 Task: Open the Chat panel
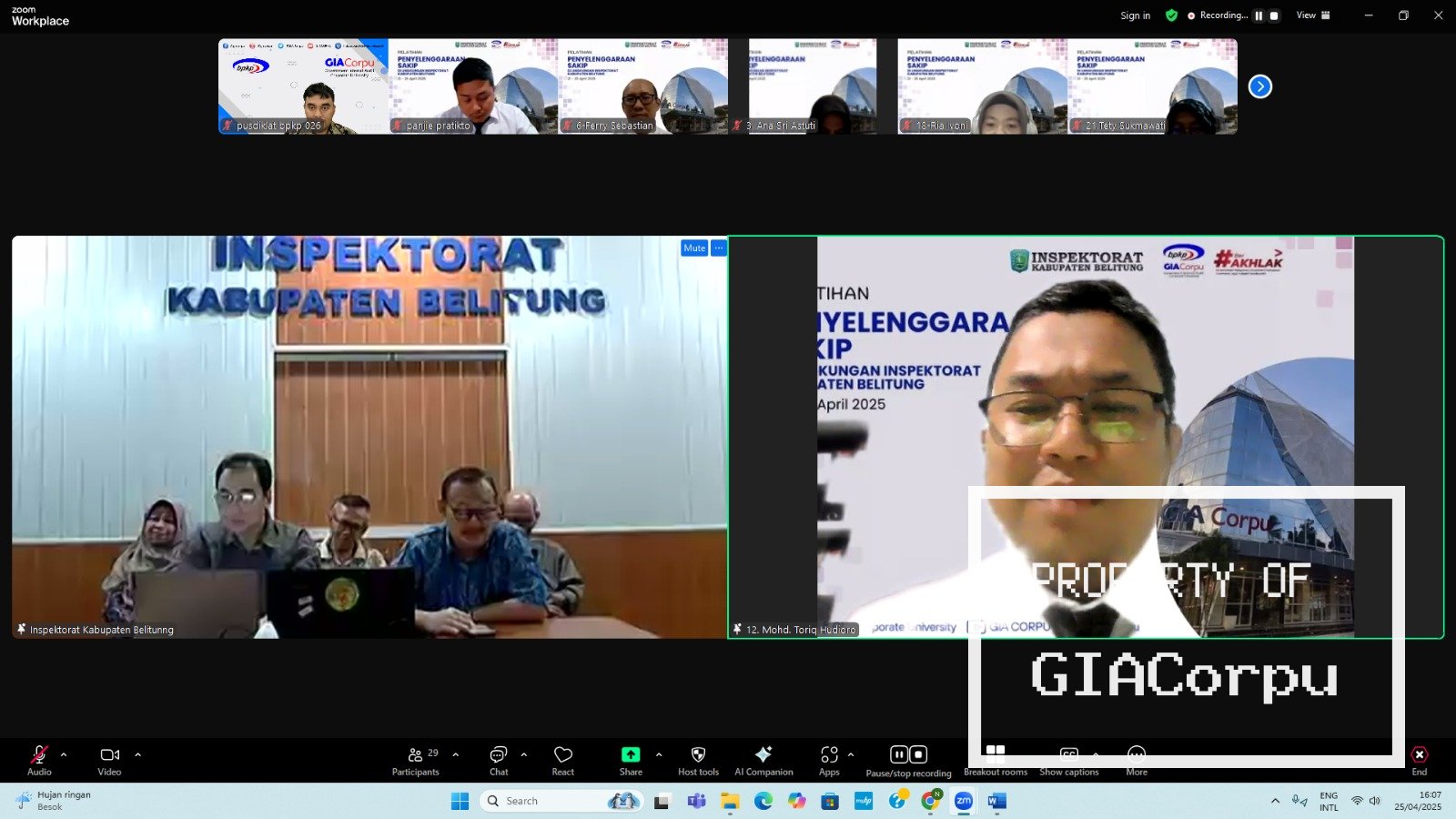coord(499,755)
